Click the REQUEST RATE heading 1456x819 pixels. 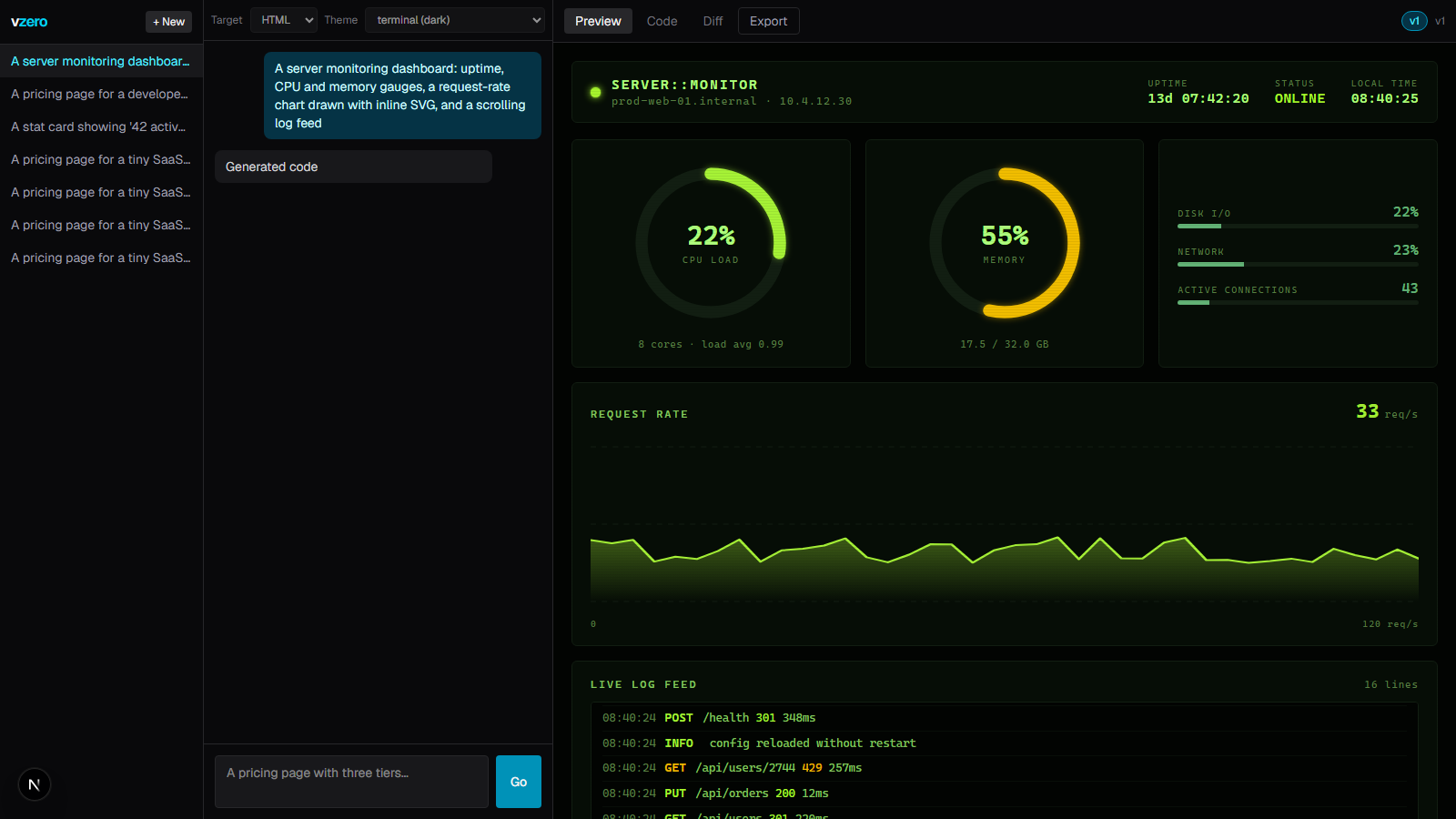tap(639, 414)
